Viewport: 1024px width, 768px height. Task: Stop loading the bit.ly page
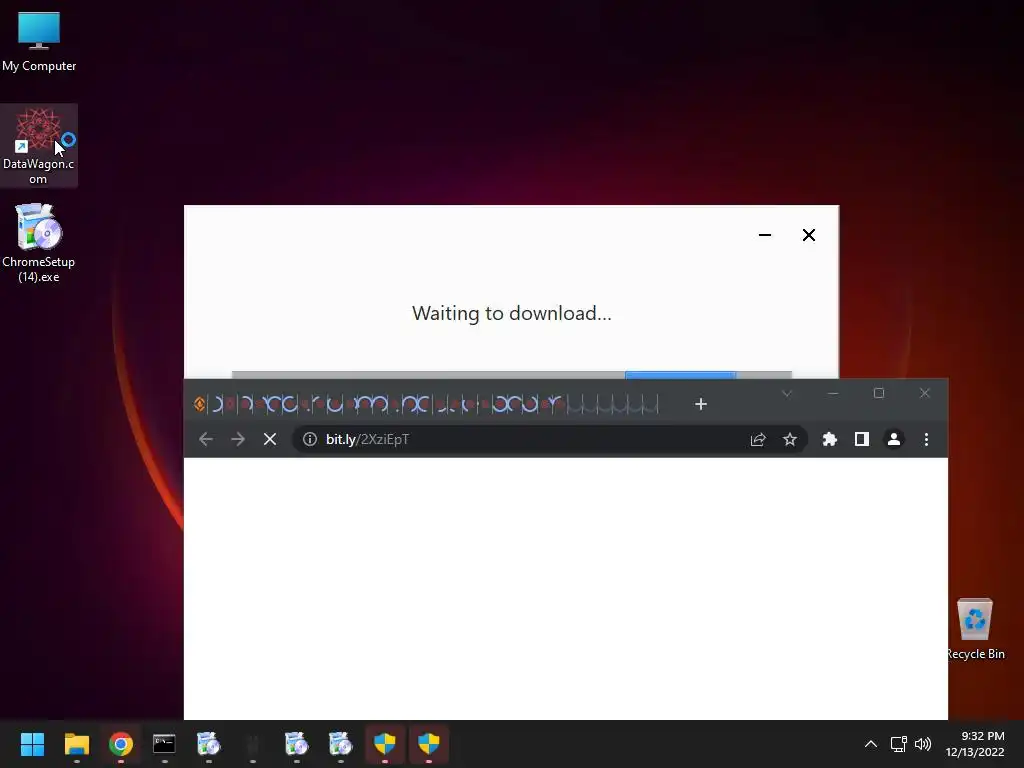[x=270, y=440]
